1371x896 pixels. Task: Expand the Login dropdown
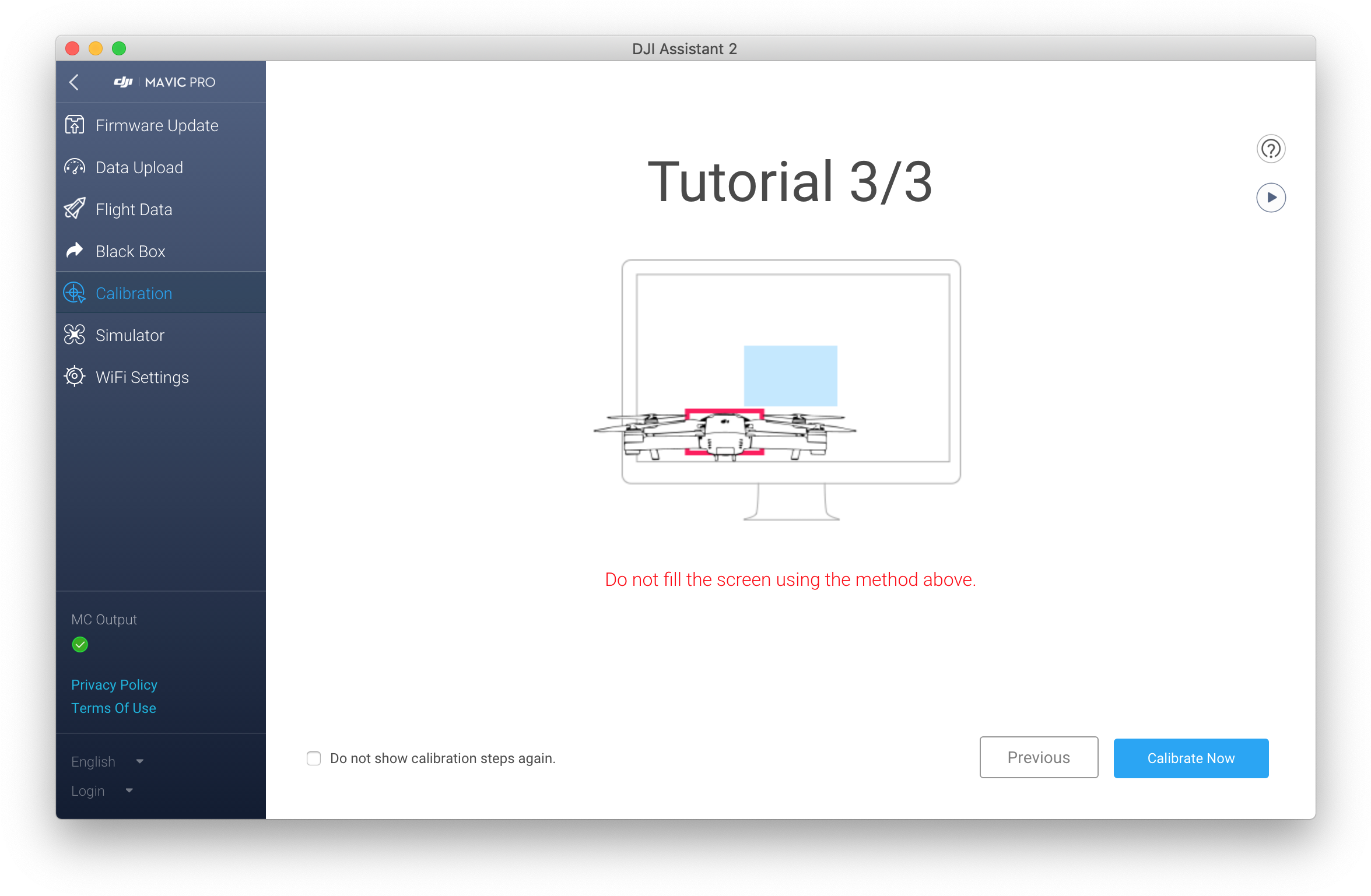[x=102, y=790]
